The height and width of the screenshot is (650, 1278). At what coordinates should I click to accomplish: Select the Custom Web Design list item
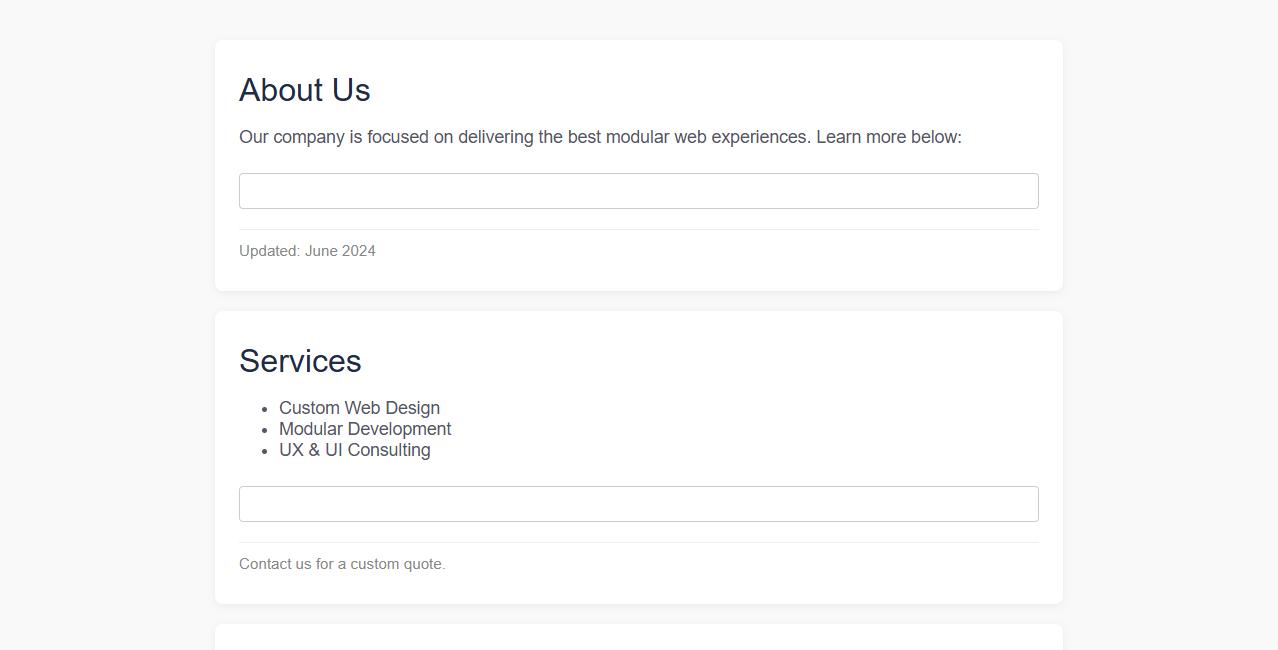click(359, 408)
